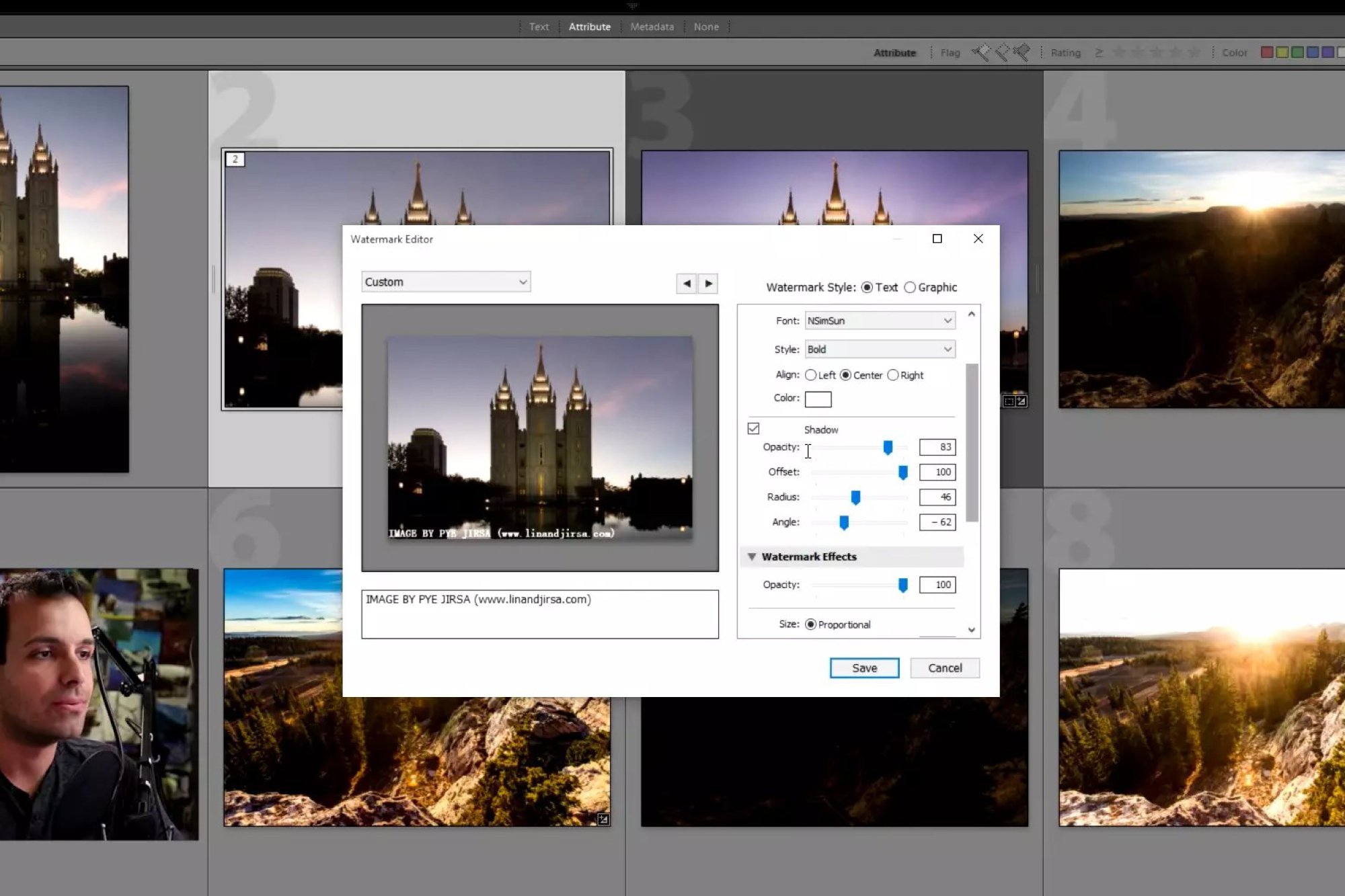Viewport: 1345px width, 896px height.
Task: Filter by red color label
Action: pos(1267,52)
